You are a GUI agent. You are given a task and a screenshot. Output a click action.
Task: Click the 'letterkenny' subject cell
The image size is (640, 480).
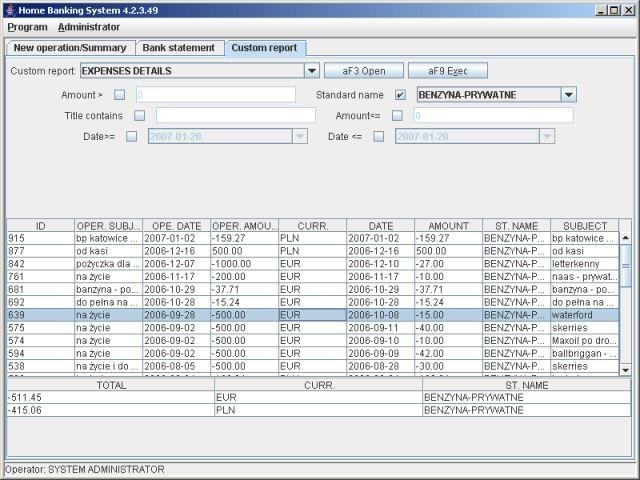point(585,264)
